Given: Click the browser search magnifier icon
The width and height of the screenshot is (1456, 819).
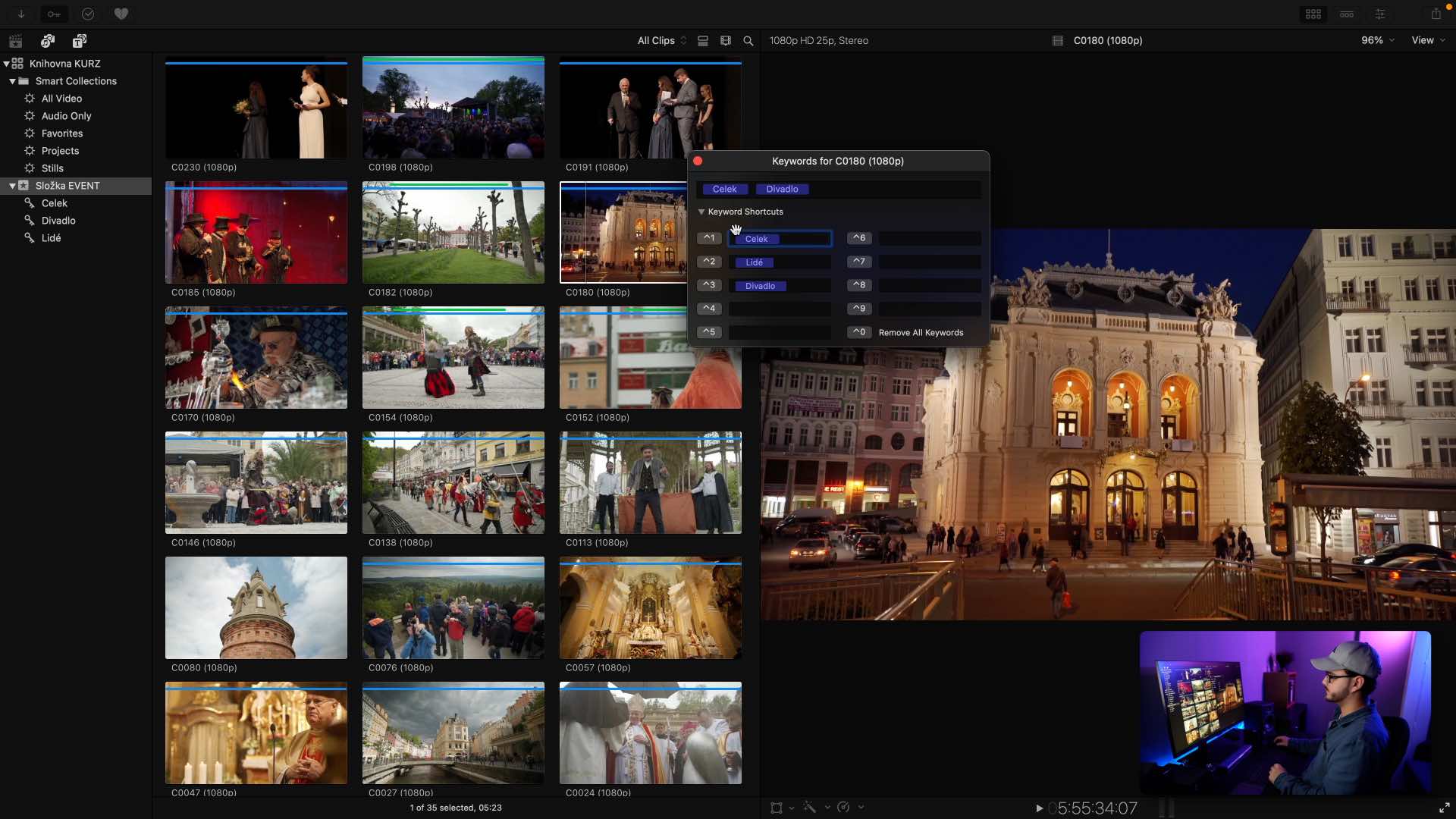Looking at the screenshot, I should (x=748, y=41).
